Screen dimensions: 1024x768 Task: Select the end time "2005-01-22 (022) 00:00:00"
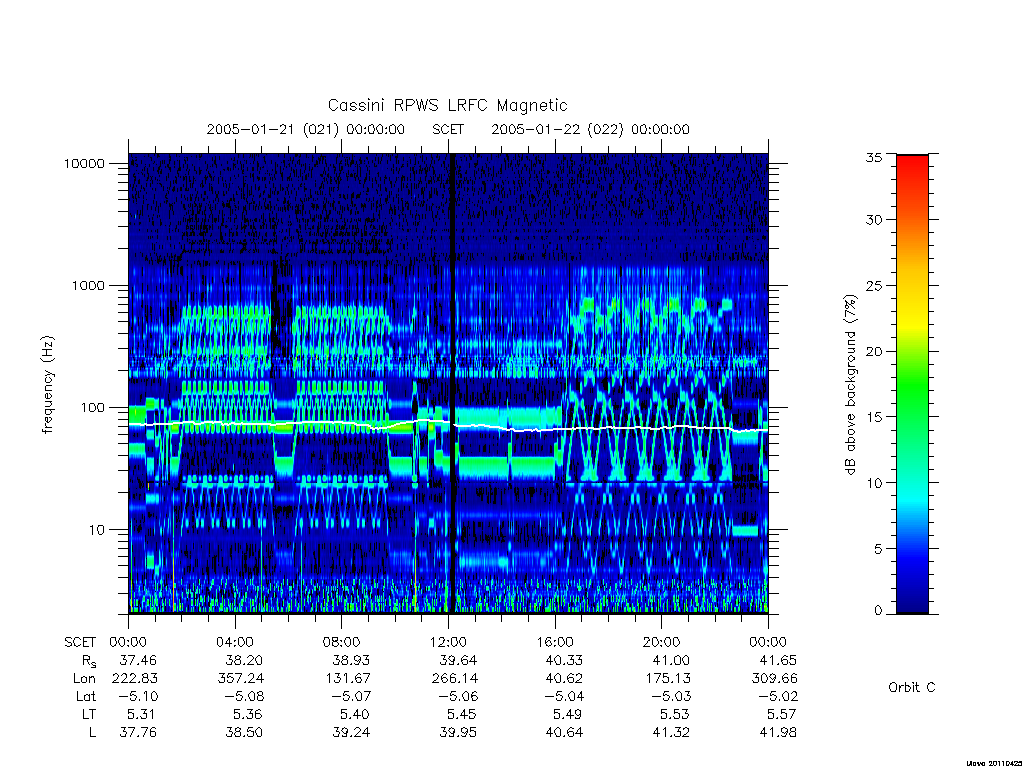pyautogui.click(x=590, y=129)
